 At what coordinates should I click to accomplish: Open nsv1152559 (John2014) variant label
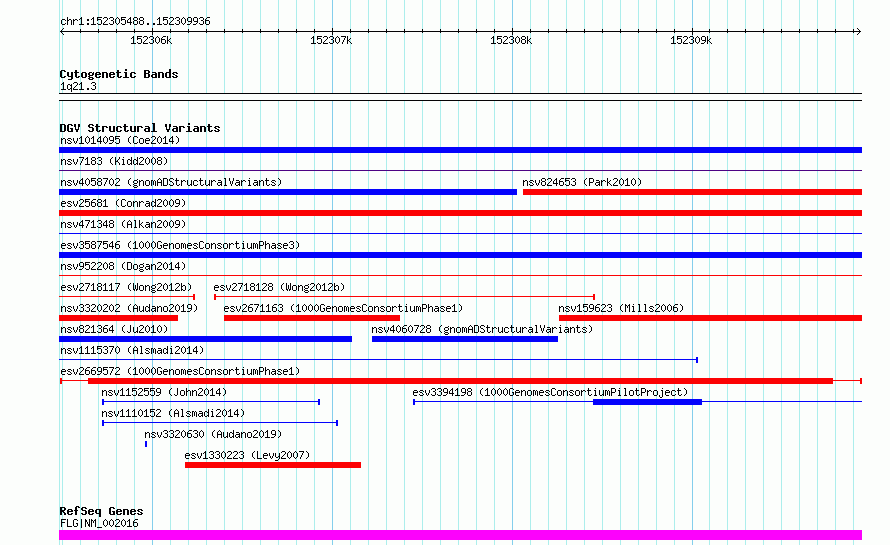163,392
